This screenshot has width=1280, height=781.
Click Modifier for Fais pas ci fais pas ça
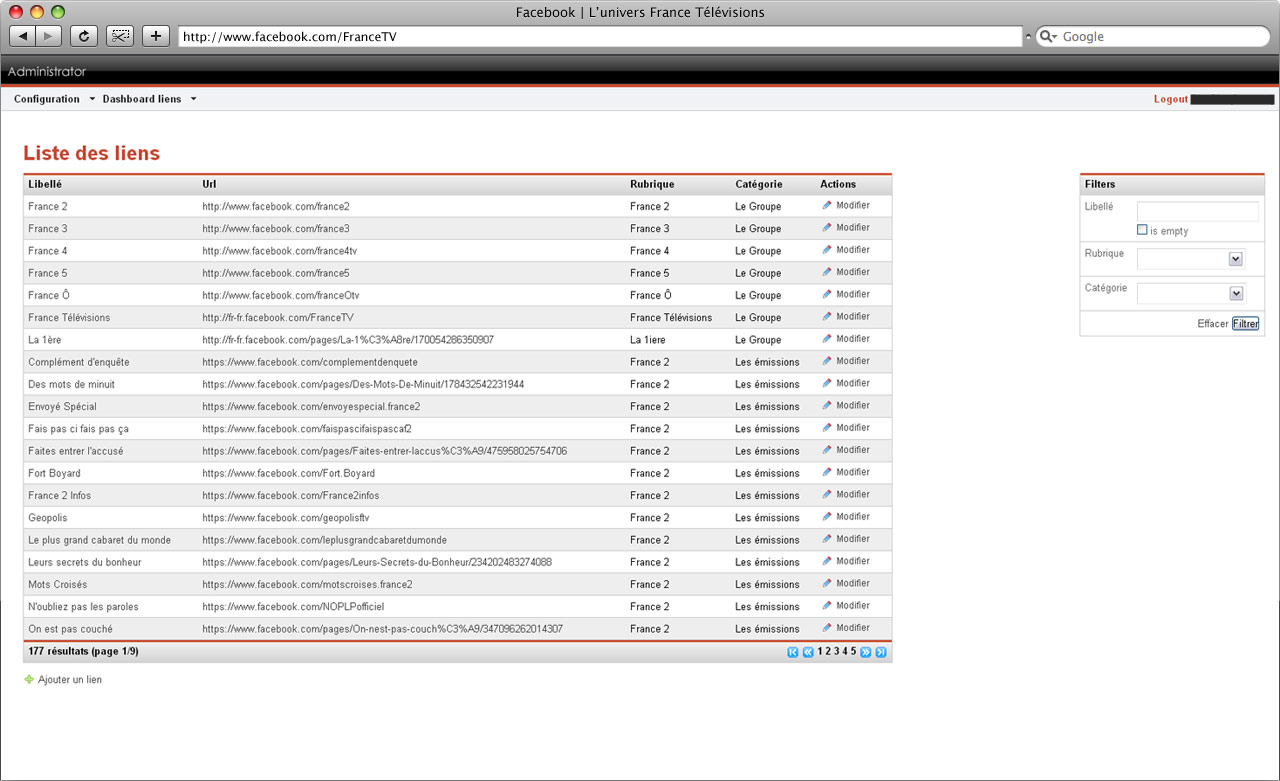pyautogui.click(x=853, y=428)
